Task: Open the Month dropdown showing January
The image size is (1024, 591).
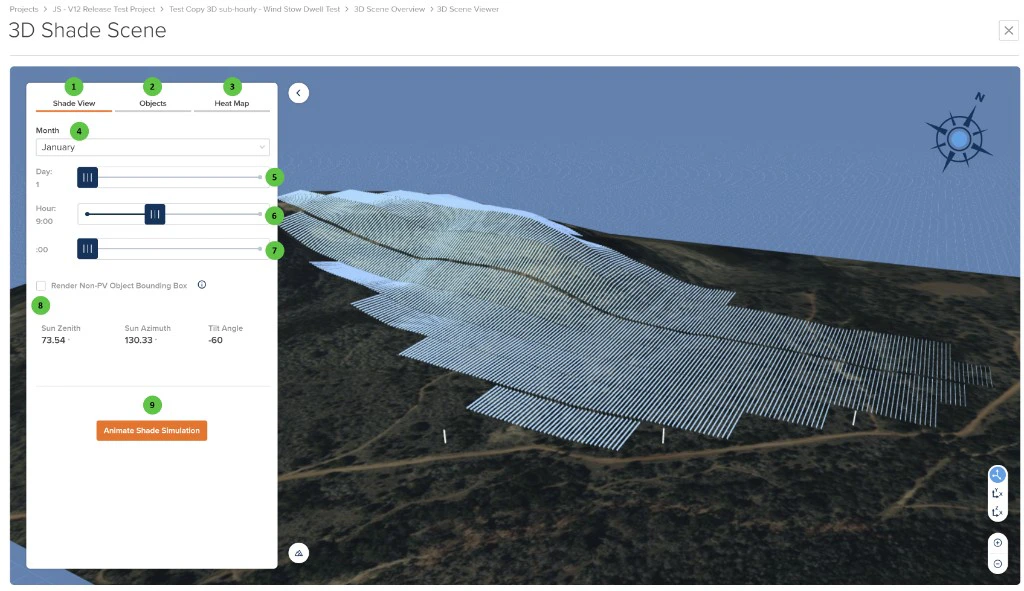Action: point(152,147)
